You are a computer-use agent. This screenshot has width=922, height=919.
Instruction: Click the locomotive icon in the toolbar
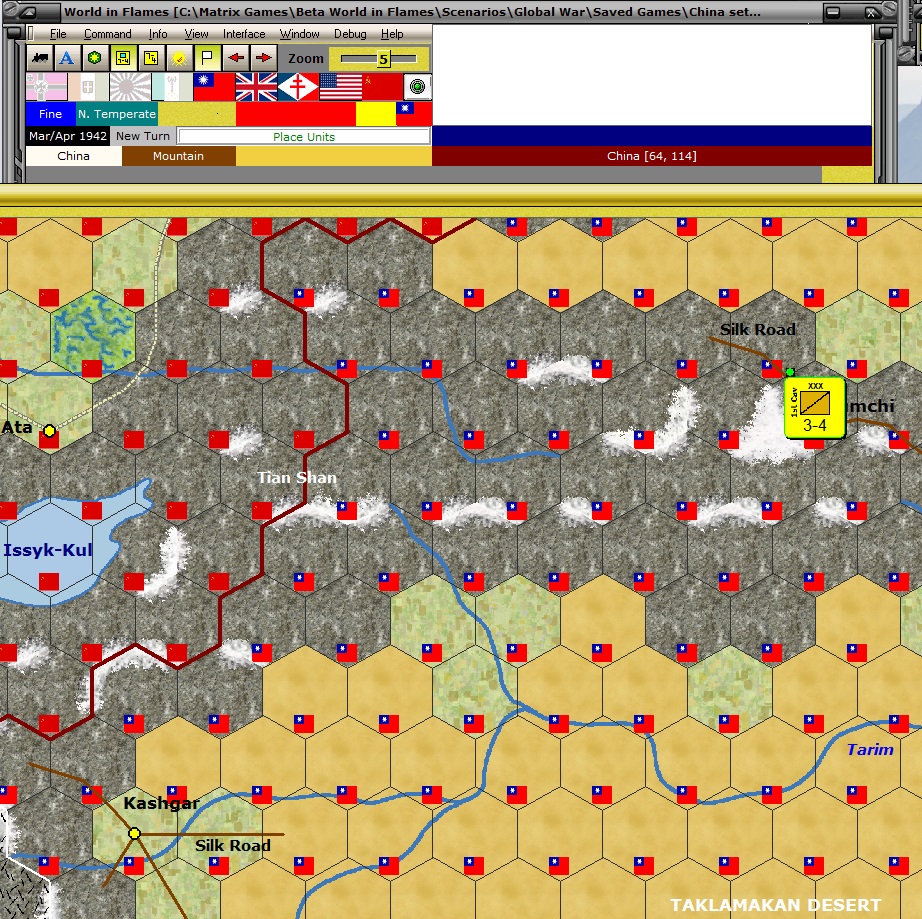tap(40, 58)
